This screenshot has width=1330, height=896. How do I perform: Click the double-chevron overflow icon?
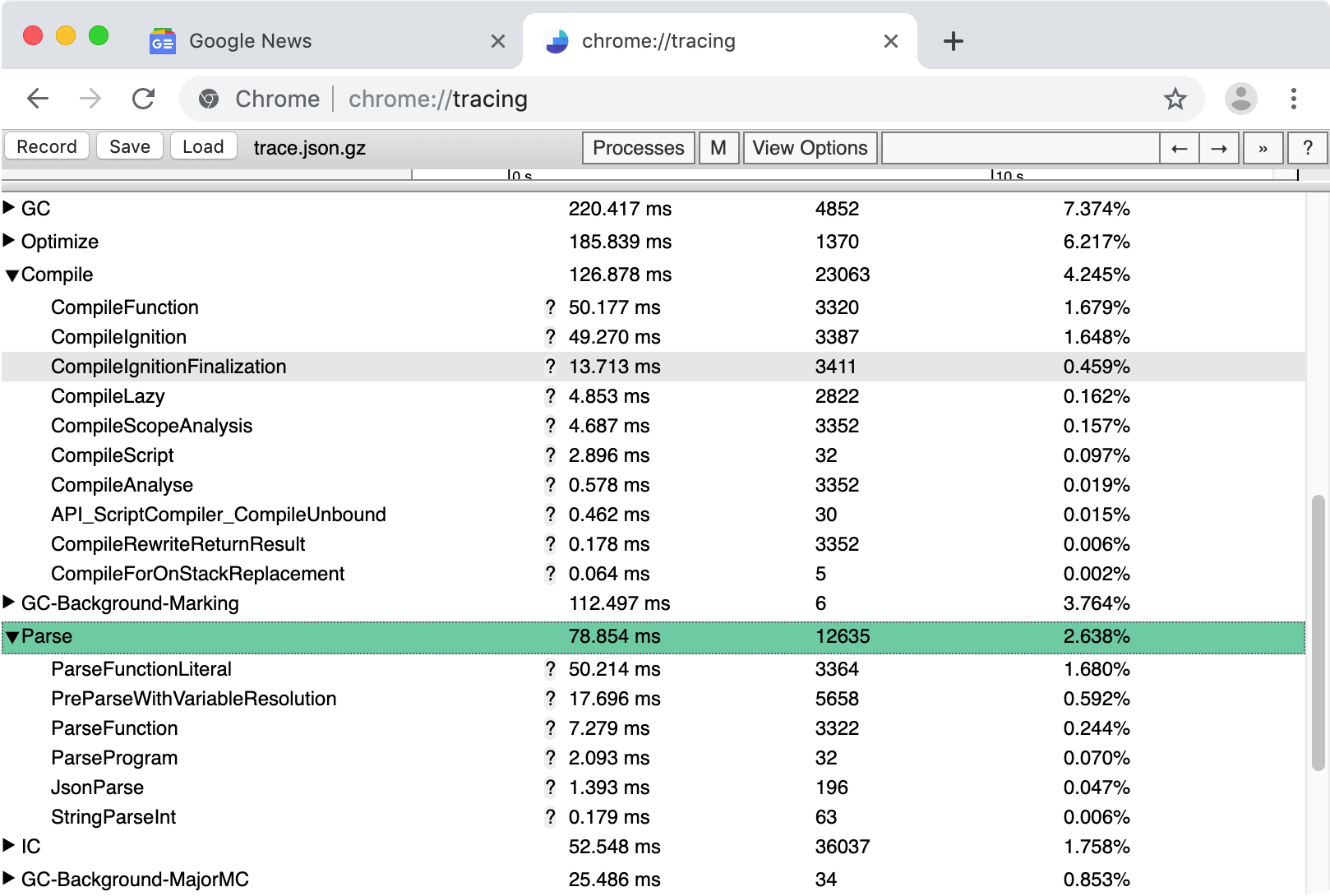(x=1263, y=148)
